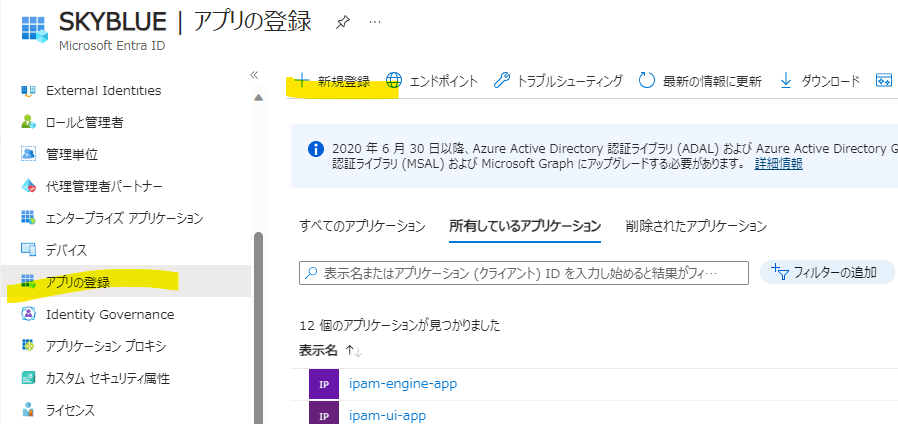This screenshot has width=898, height=424.
Task: Click the magnifier icon in search box
Action: click(x=311, y=273)
